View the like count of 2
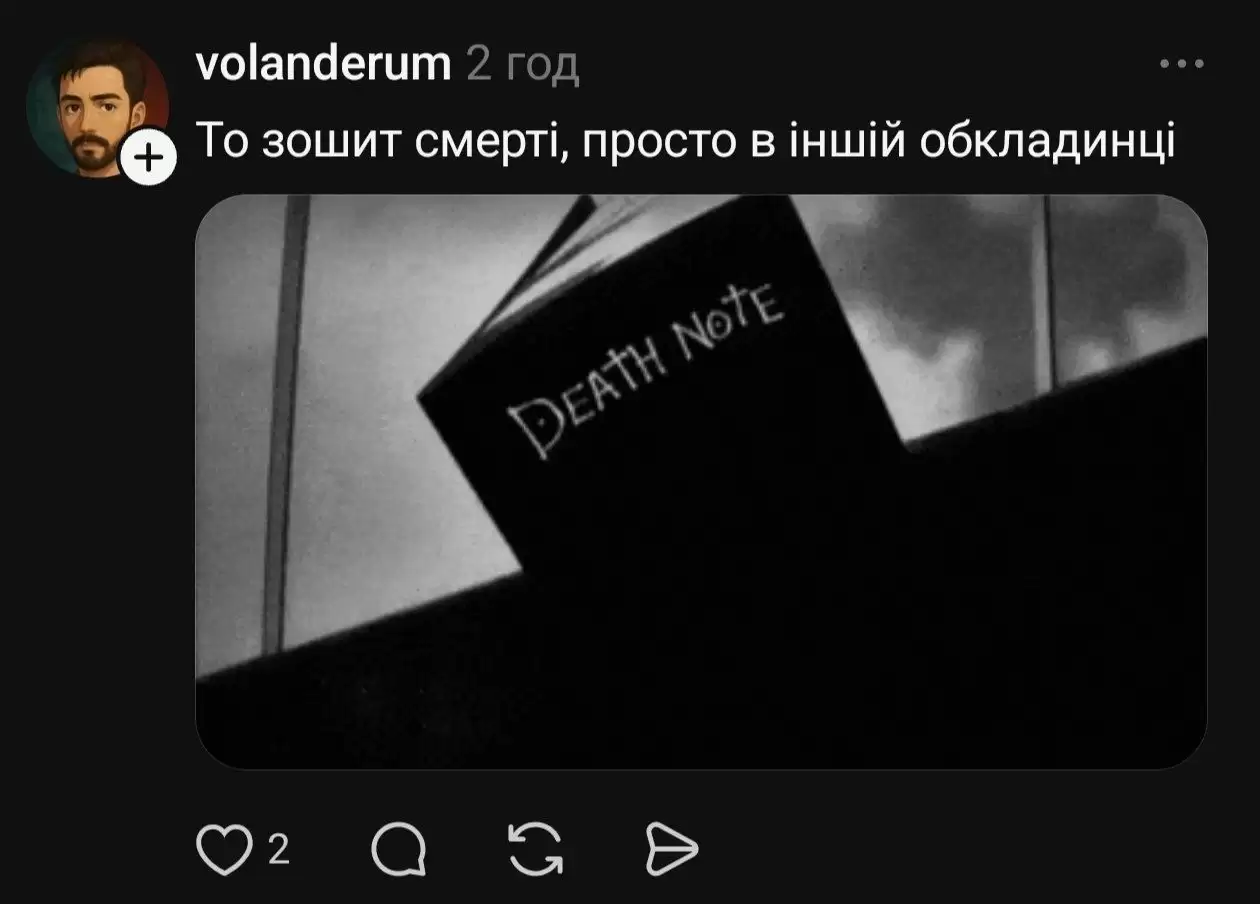The image size is (1260, 904). click(x=279, y=851)
